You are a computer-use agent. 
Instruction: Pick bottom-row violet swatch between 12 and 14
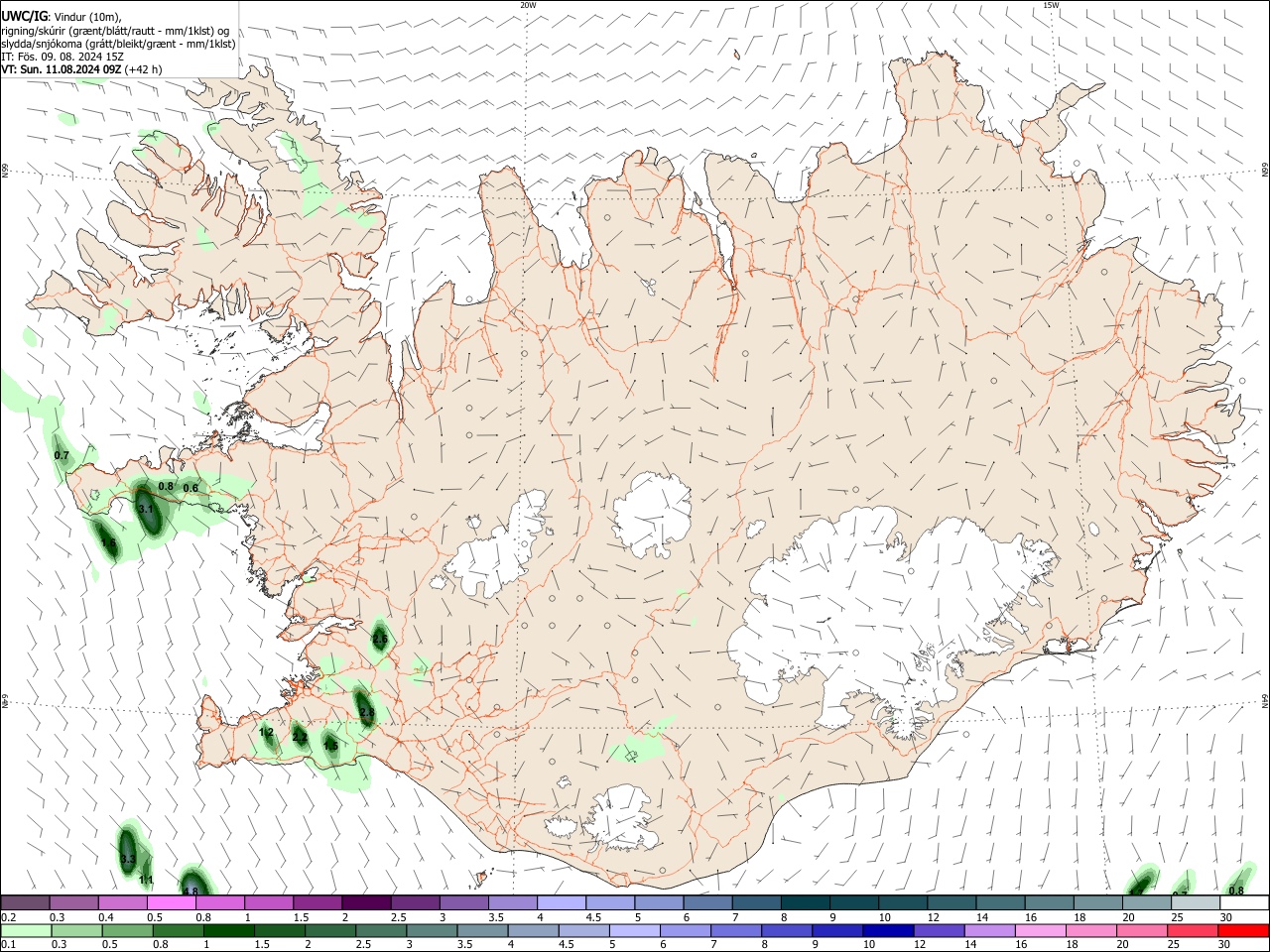938,931
